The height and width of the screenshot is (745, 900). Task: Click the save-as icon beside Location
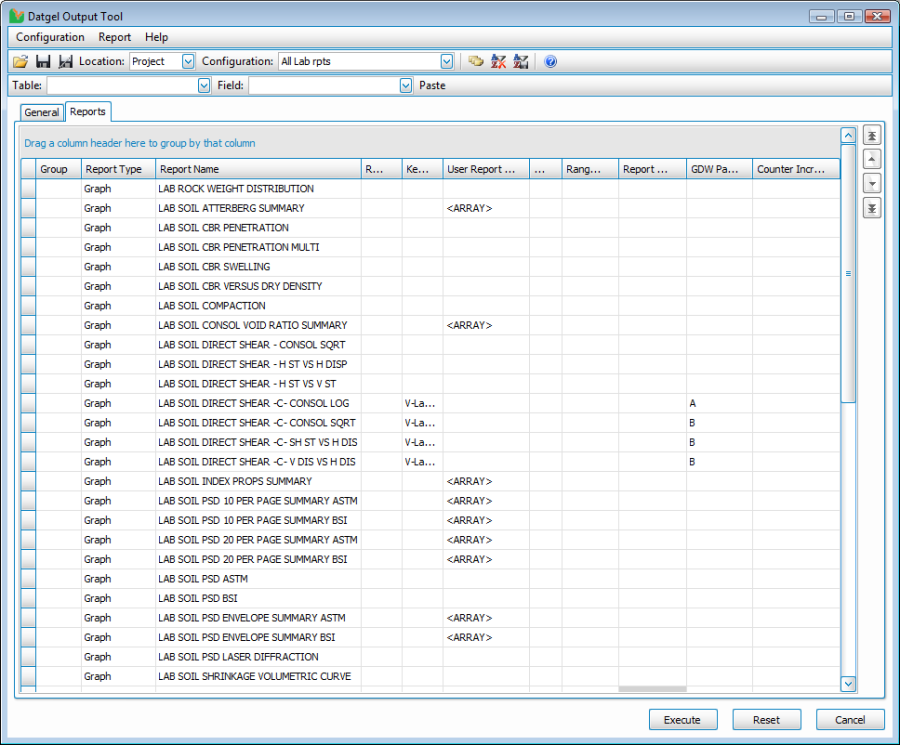point(65,62)
